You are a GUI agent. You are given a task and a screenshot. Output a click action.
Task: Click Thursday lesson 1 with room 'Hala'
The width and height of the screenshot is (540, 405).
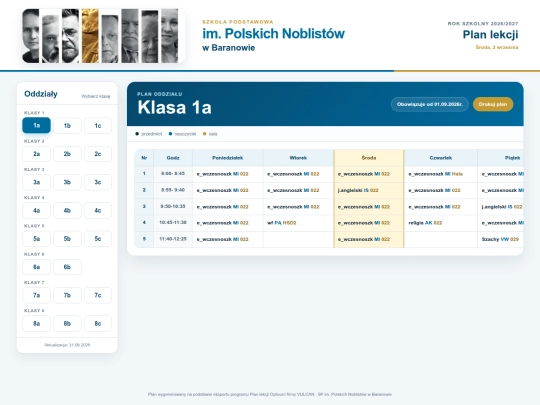(x=436, y=174)
